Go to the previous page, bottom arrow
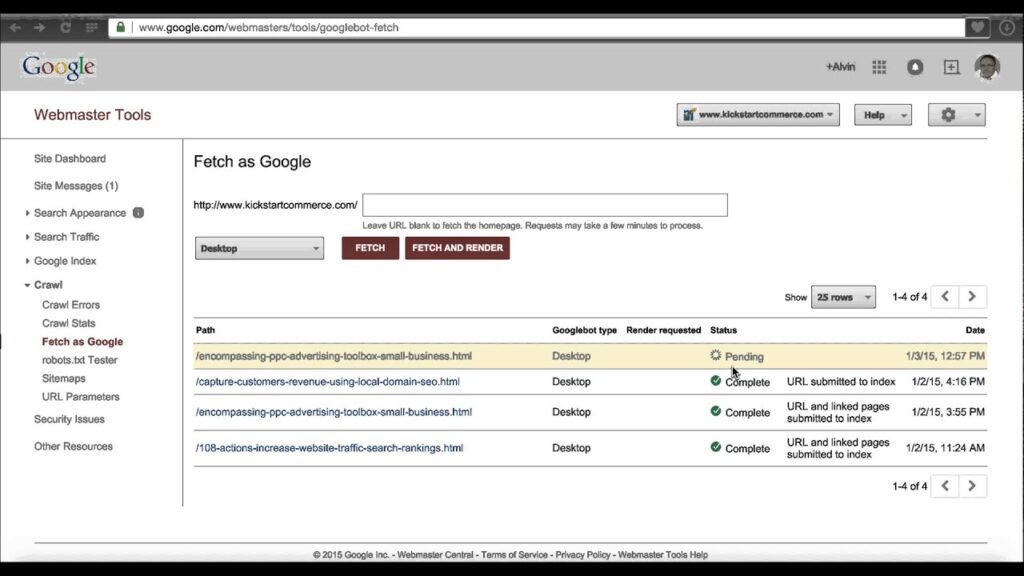Screen dimensions: 1024x576 coord(945,486)
